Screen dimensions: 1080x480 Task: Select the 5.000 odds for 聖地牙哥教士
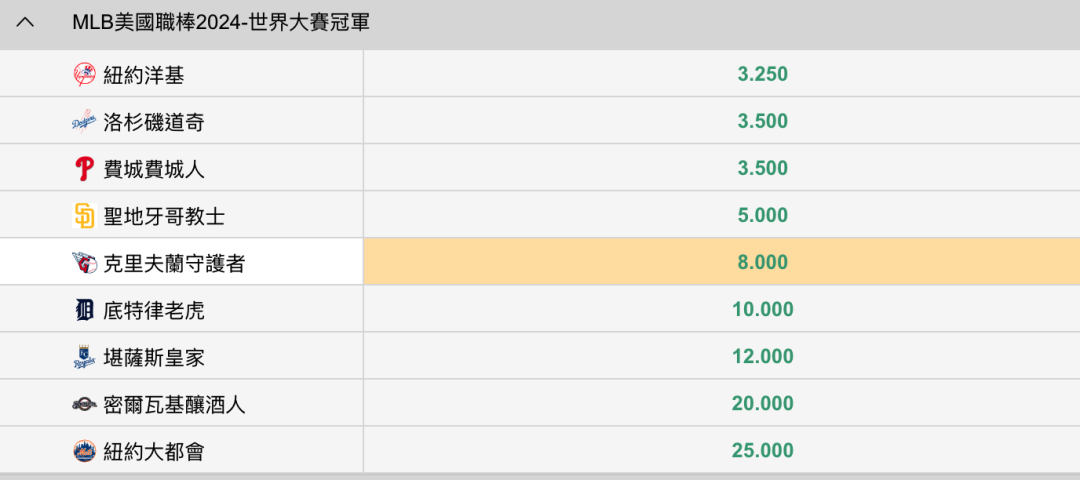click(721, 215)
